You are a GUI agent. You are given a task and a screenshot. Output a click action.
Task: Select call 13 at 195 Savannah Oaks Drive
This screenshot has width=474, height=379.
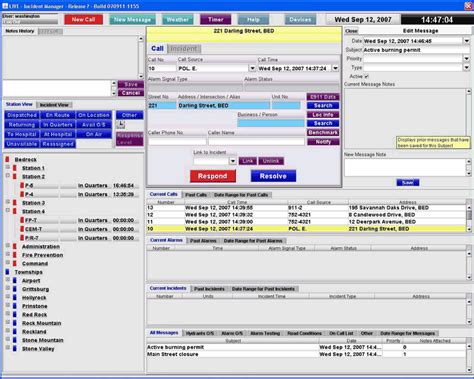(x=306, y=208)
